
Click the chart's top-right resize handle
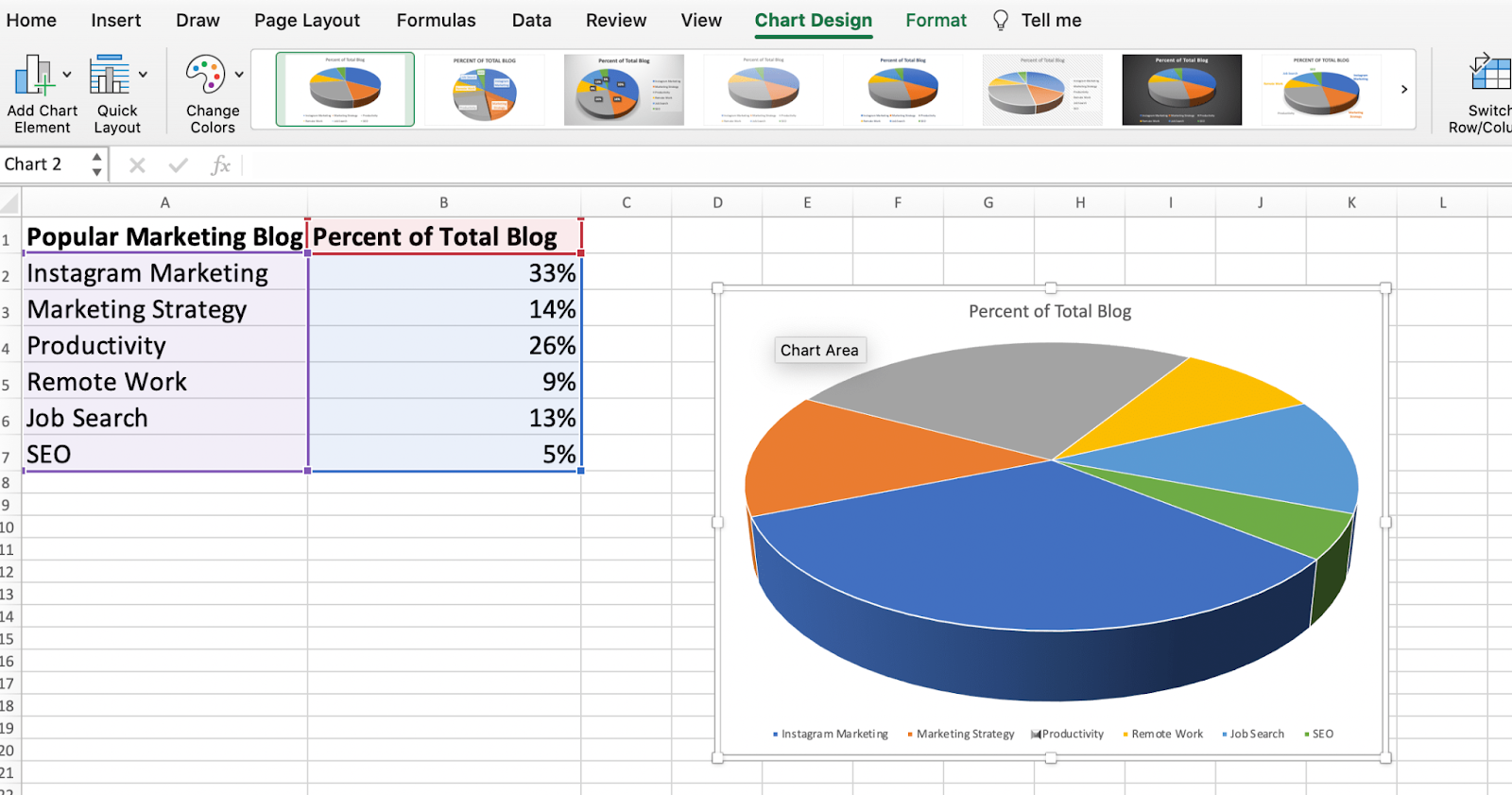click(x=1385, y=288)
